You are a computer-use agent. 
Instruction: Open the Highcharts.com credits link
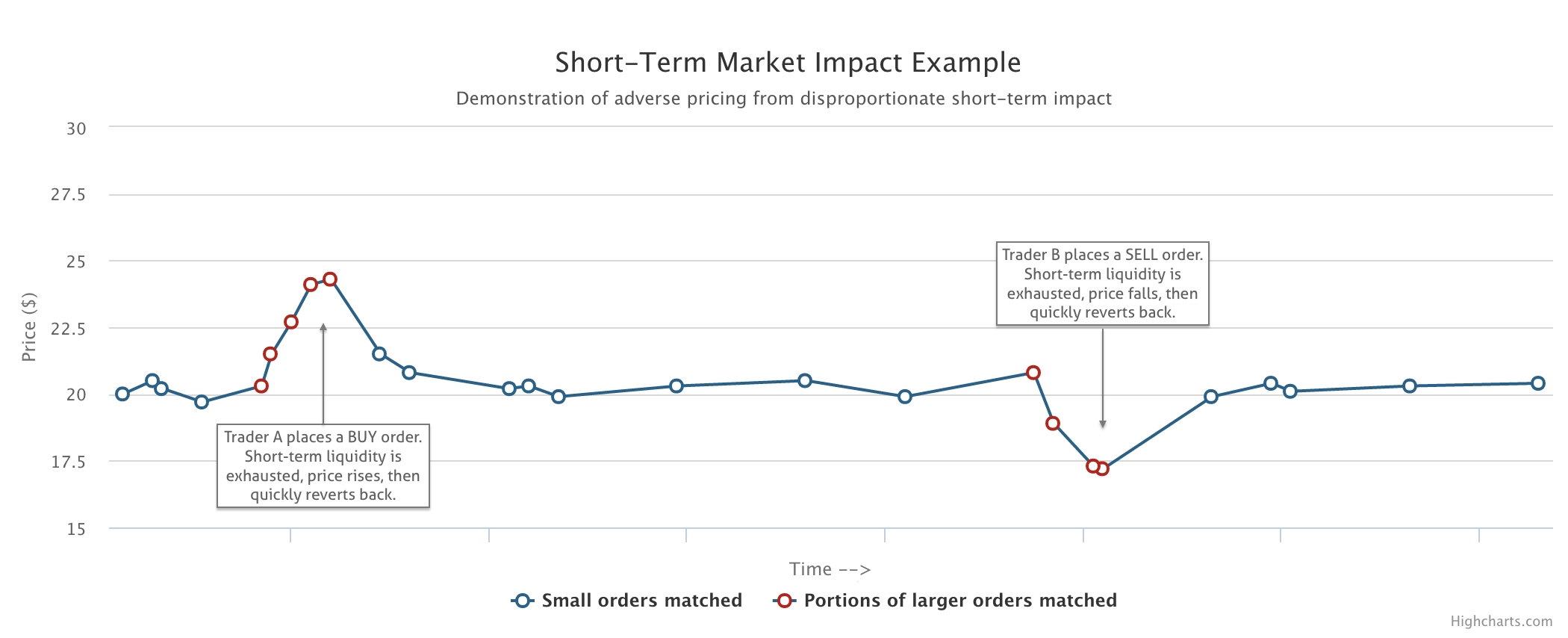[1501, 622]
